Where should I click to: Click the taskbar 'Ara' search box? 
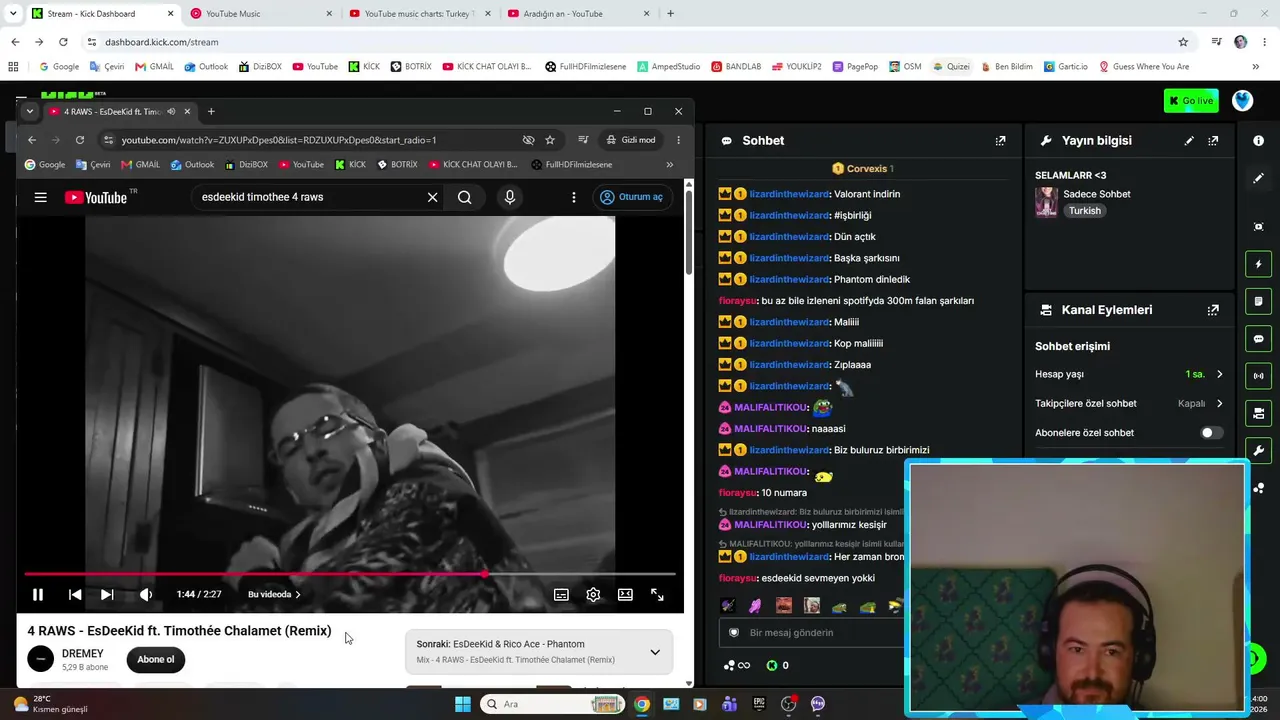pos(552,704)
